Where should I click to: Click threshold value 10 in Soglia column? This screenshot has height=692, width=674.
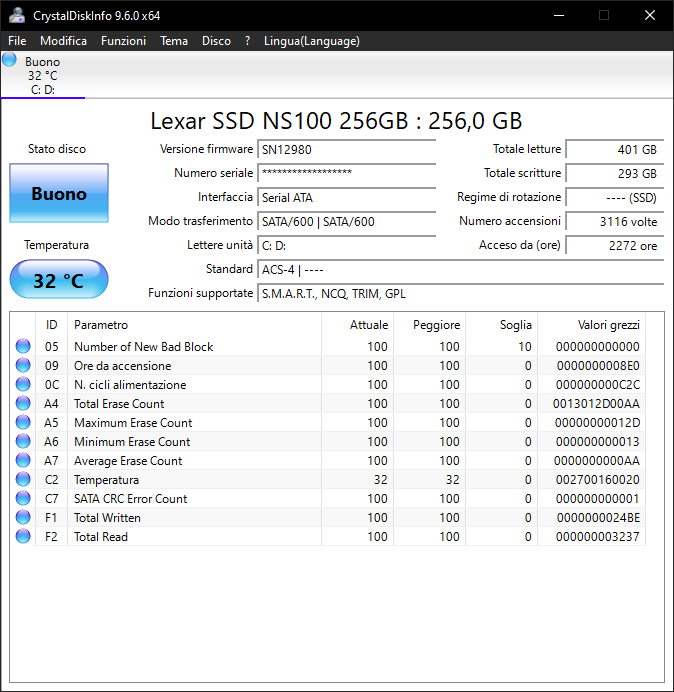pyautogui.click(x=525, y=346)
